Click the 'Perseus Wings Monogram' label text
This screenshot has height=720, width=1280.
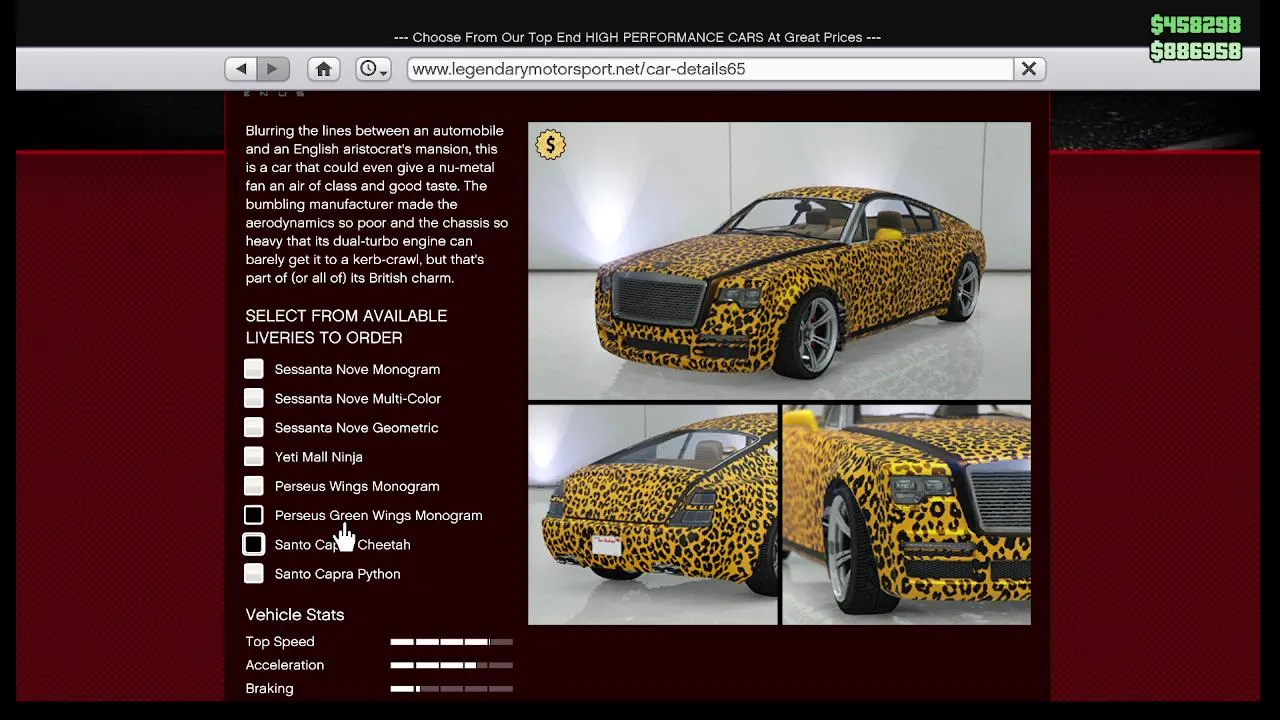pos(357,486)
